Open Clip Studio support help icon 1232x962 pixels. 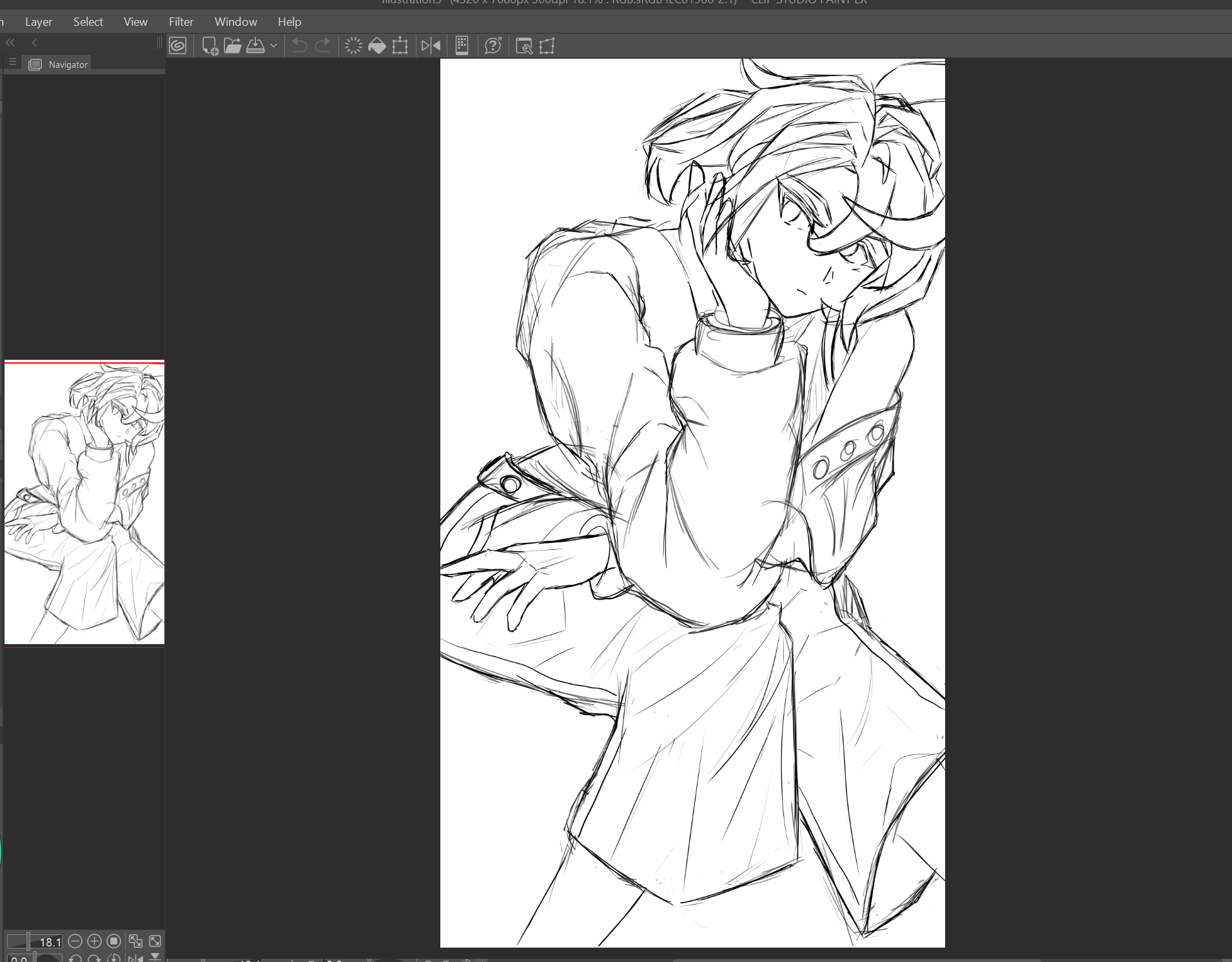pos(493,46)
